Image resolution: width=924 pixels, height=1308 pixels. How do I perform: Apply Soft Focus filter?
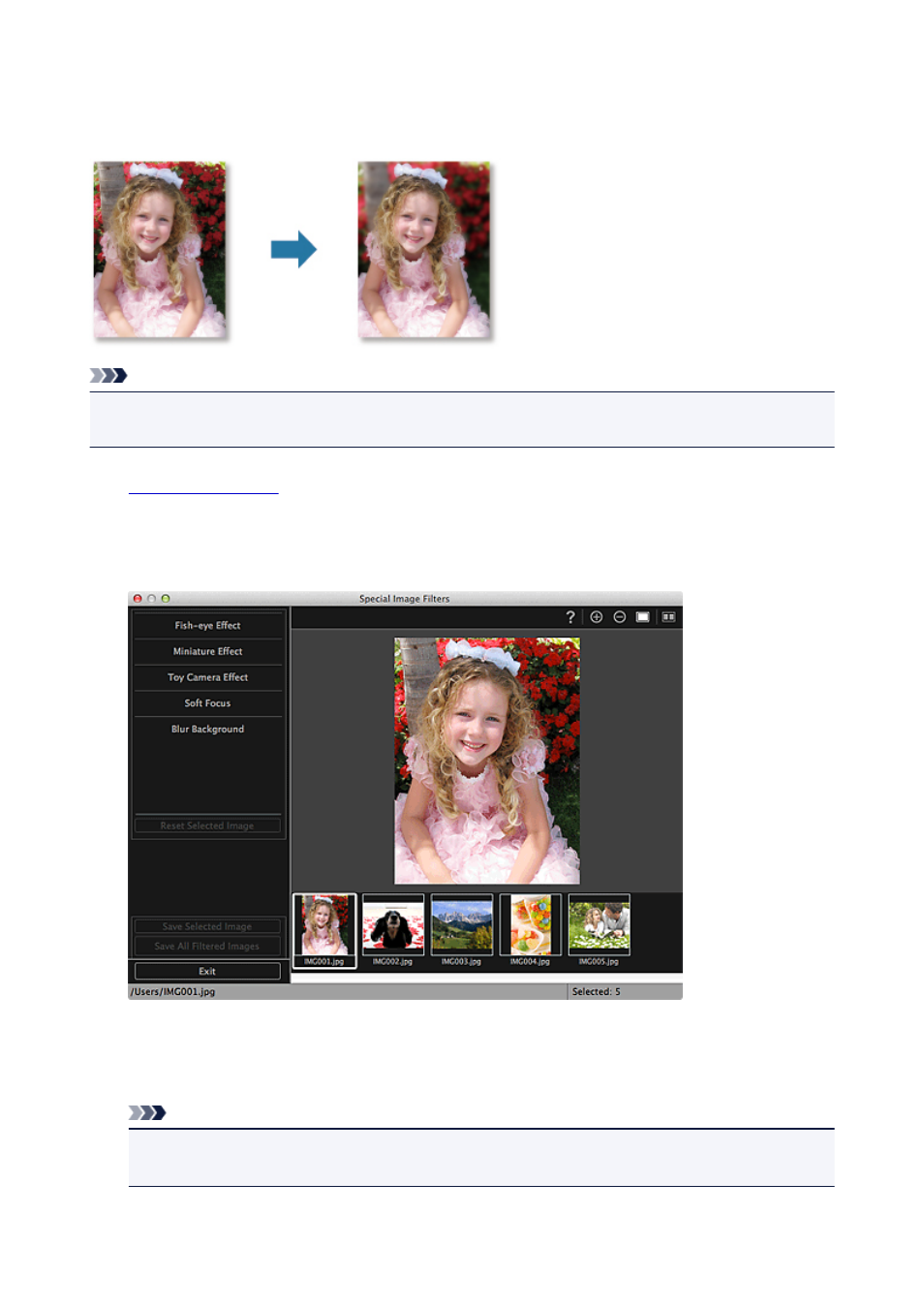click(x=208, y=703)
